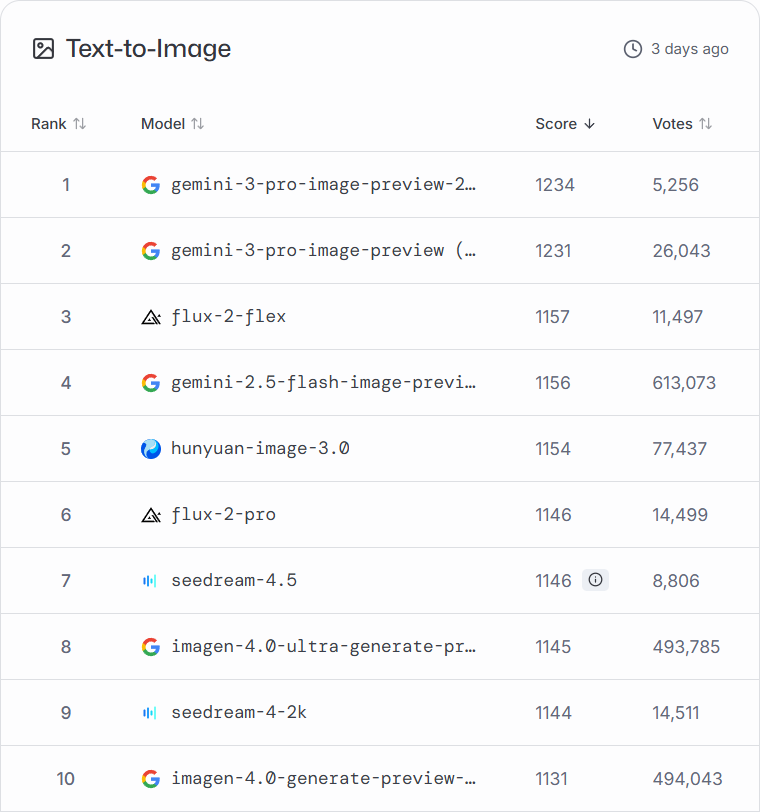
Task: Click the Google logo beside imagen-4.0-ultra-generate
Action: click(x=151, y=647)
